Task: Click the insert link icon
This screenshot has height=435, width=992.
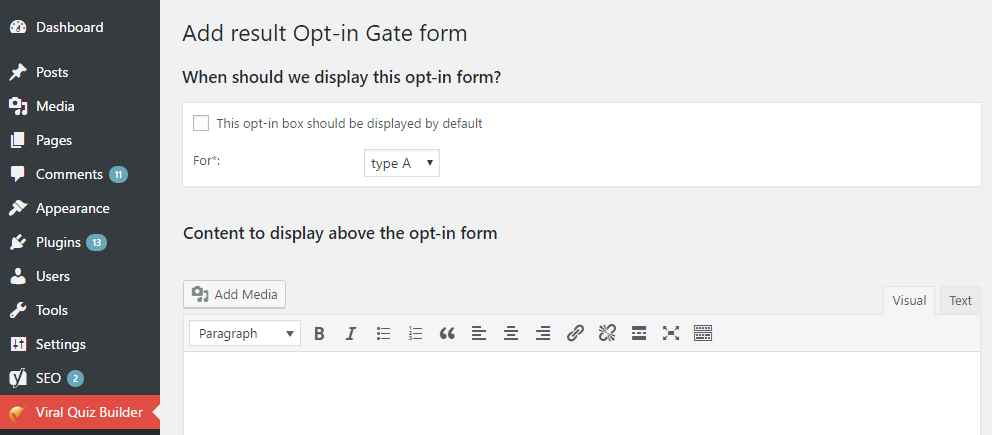Action: pyautogui.click(x=575, y=334)
